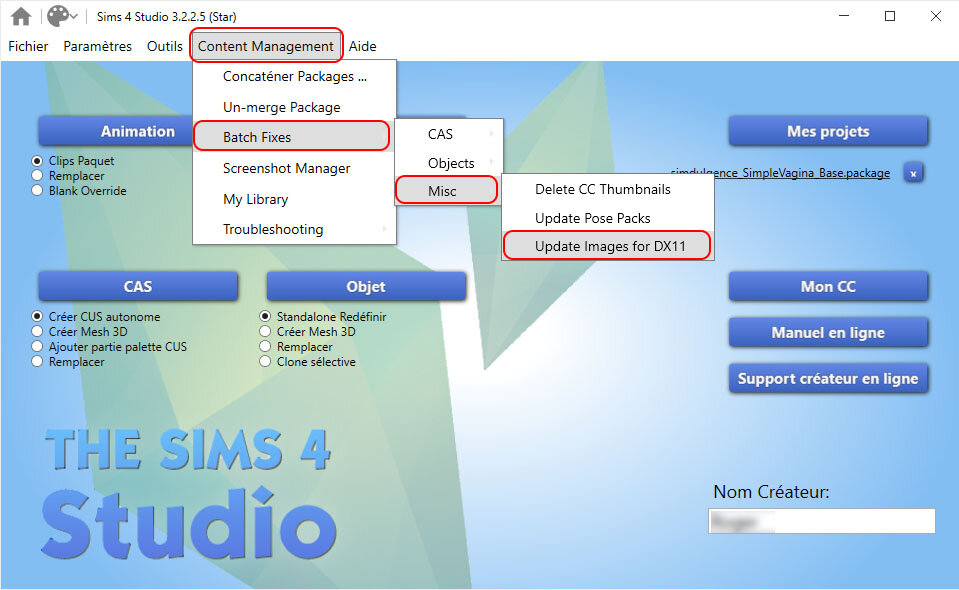Open My Library entry

294,199
